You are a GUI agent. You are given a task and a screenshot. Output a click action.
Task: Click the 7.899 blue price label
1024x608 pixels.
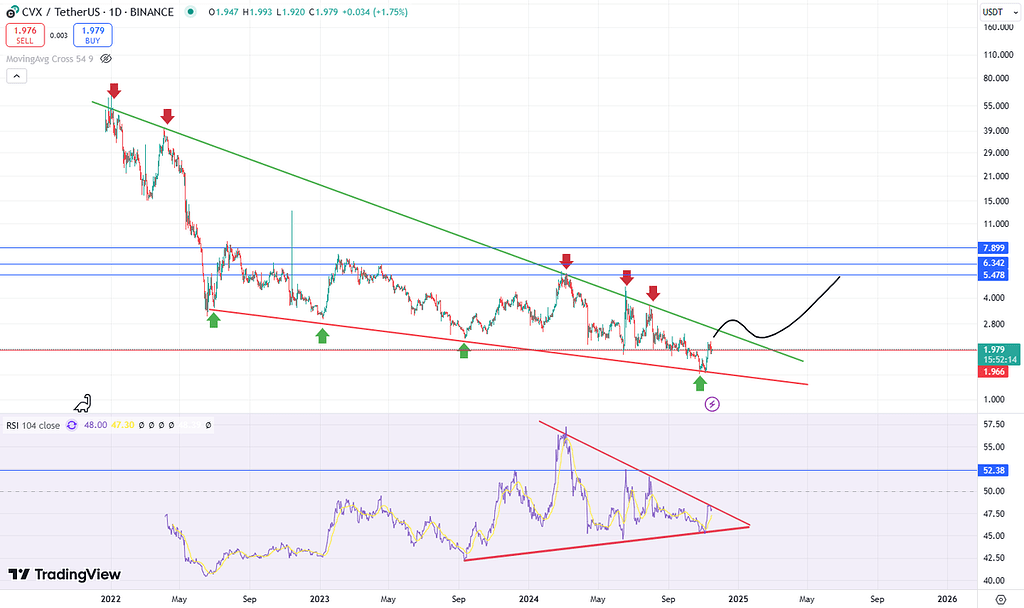[996, 247]
